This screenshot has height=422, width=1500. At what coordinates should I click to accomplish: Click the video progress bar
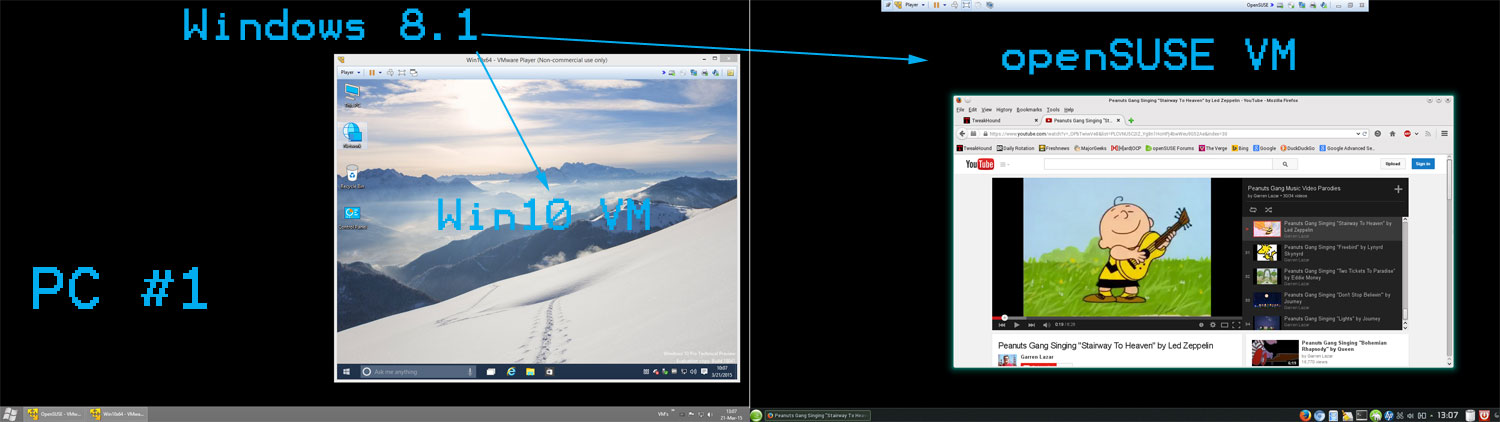pyautogui.click(x=1117, y=317)
